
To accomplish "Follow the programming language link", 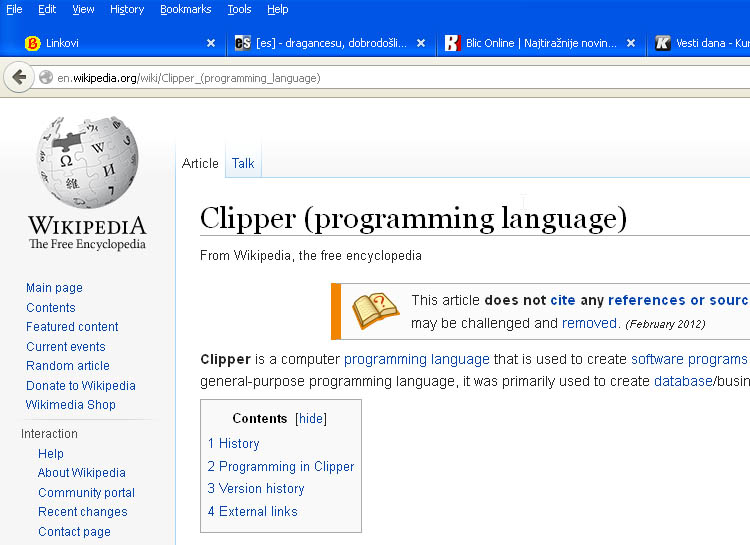I will click(x=417, y=359).
